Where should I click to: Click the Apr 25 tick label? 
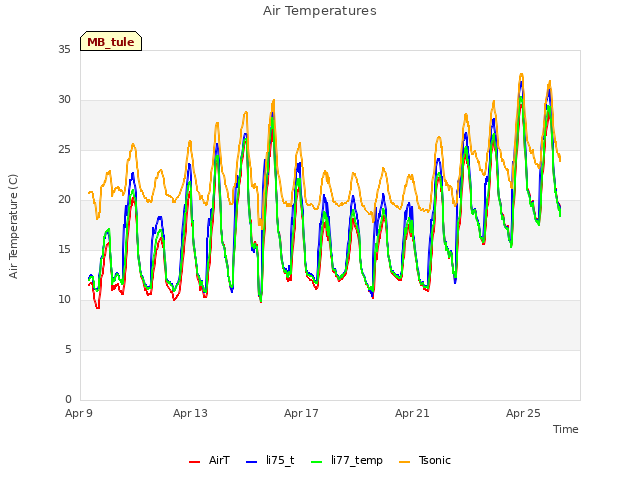pos(523,413)
